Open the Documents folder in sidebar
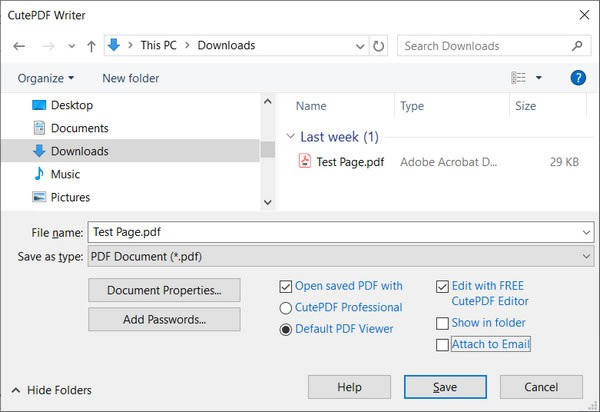Screen dimensions: 600x412 [79, 128]
